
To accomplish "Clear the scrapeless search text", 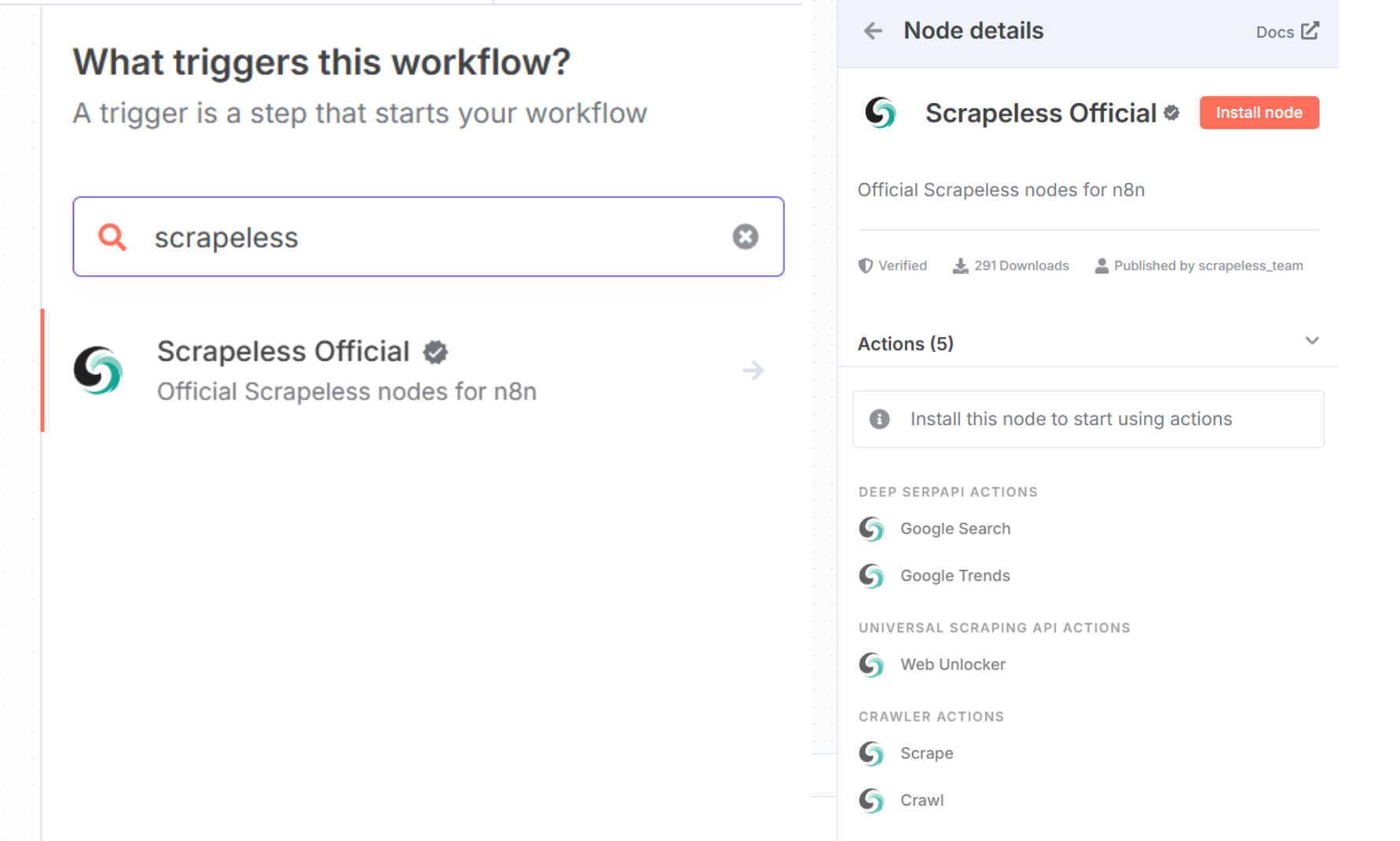I will (x=745, y=237).
